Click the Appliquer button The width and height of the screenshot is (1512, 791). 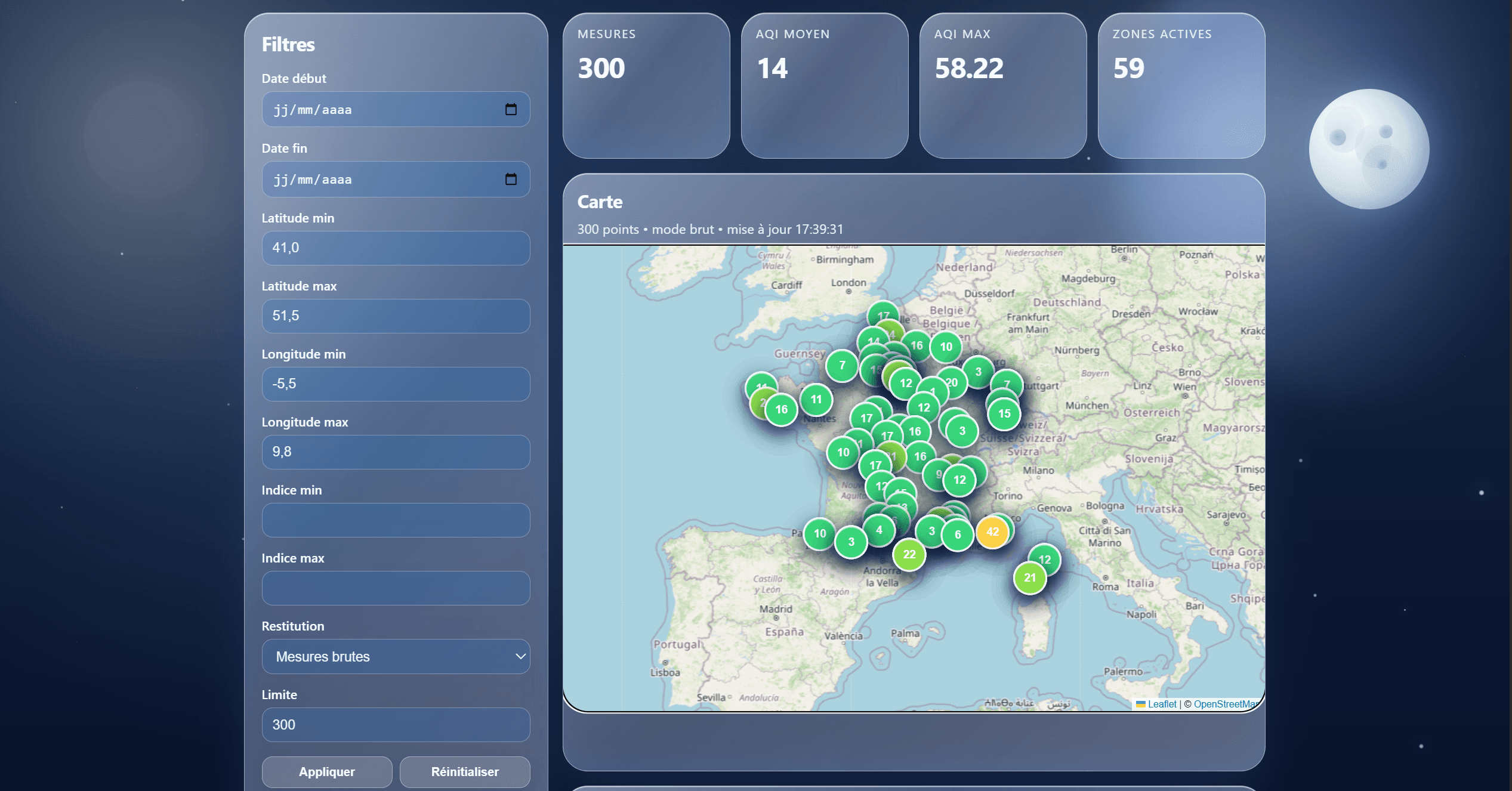point(327,772)
